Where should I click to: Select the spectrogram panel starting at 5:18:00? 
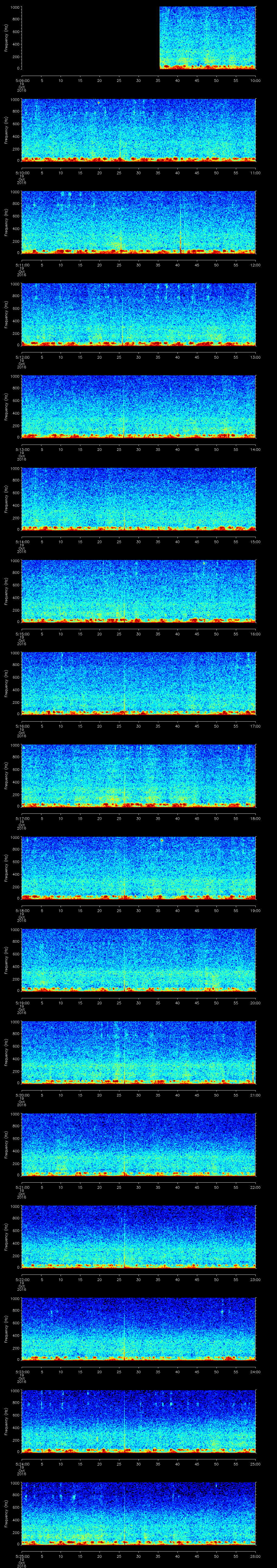pos(139,868)
